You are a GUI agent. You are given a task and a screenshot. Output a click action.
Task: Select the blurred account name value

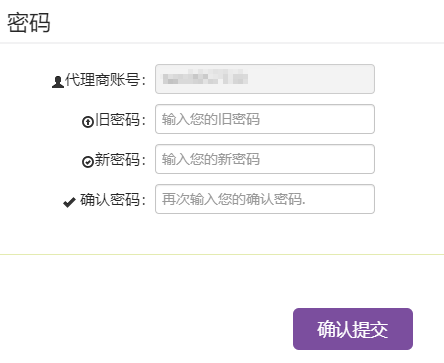click(205, 77)
